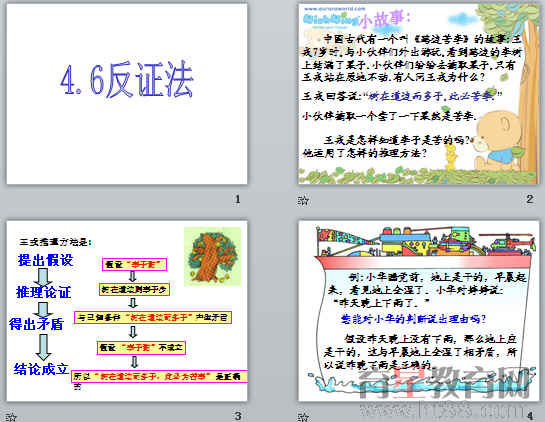The height and width of the screenshot is (422, 545).
Task: Click the arrow below 提出假设
Action: point(43,277)
